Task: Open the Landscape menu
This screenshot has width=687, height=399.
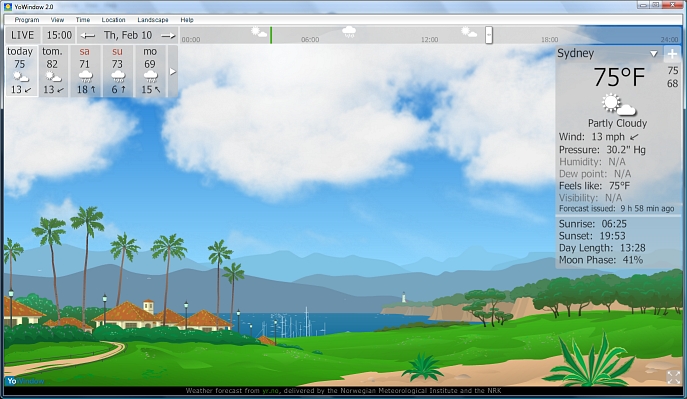Action: (x=152, y=20)
